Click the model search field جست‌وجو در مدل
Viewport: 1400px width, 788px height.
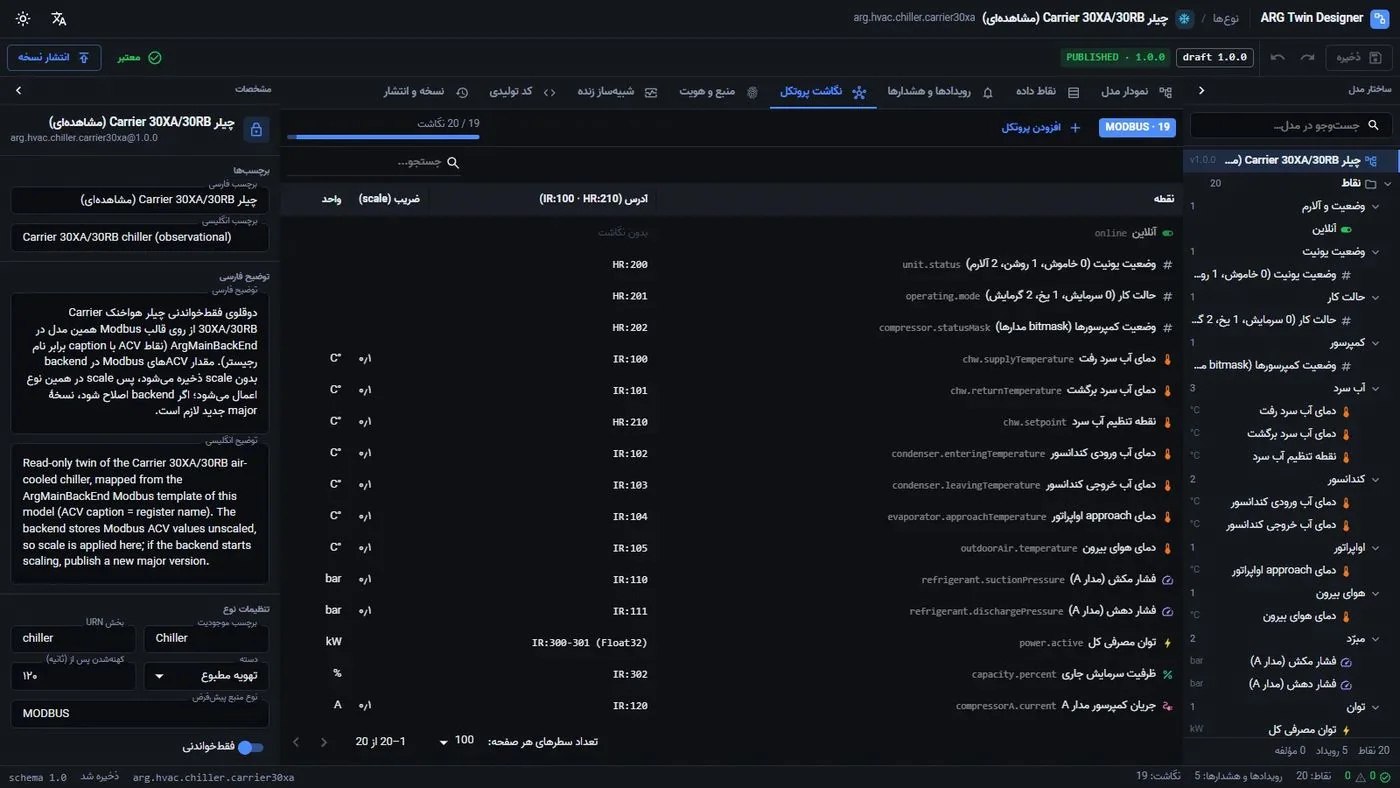[x=1290, y=125]
